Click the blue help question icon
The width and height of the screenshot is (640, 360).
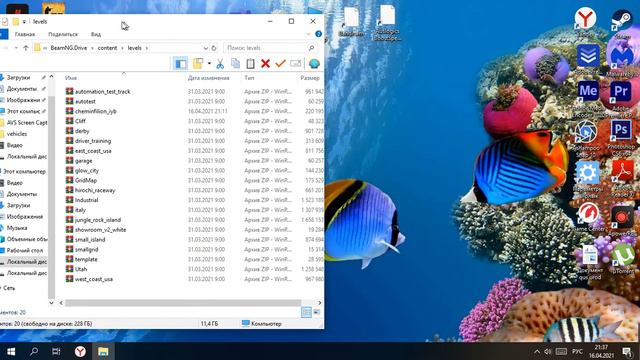[318, 34]
